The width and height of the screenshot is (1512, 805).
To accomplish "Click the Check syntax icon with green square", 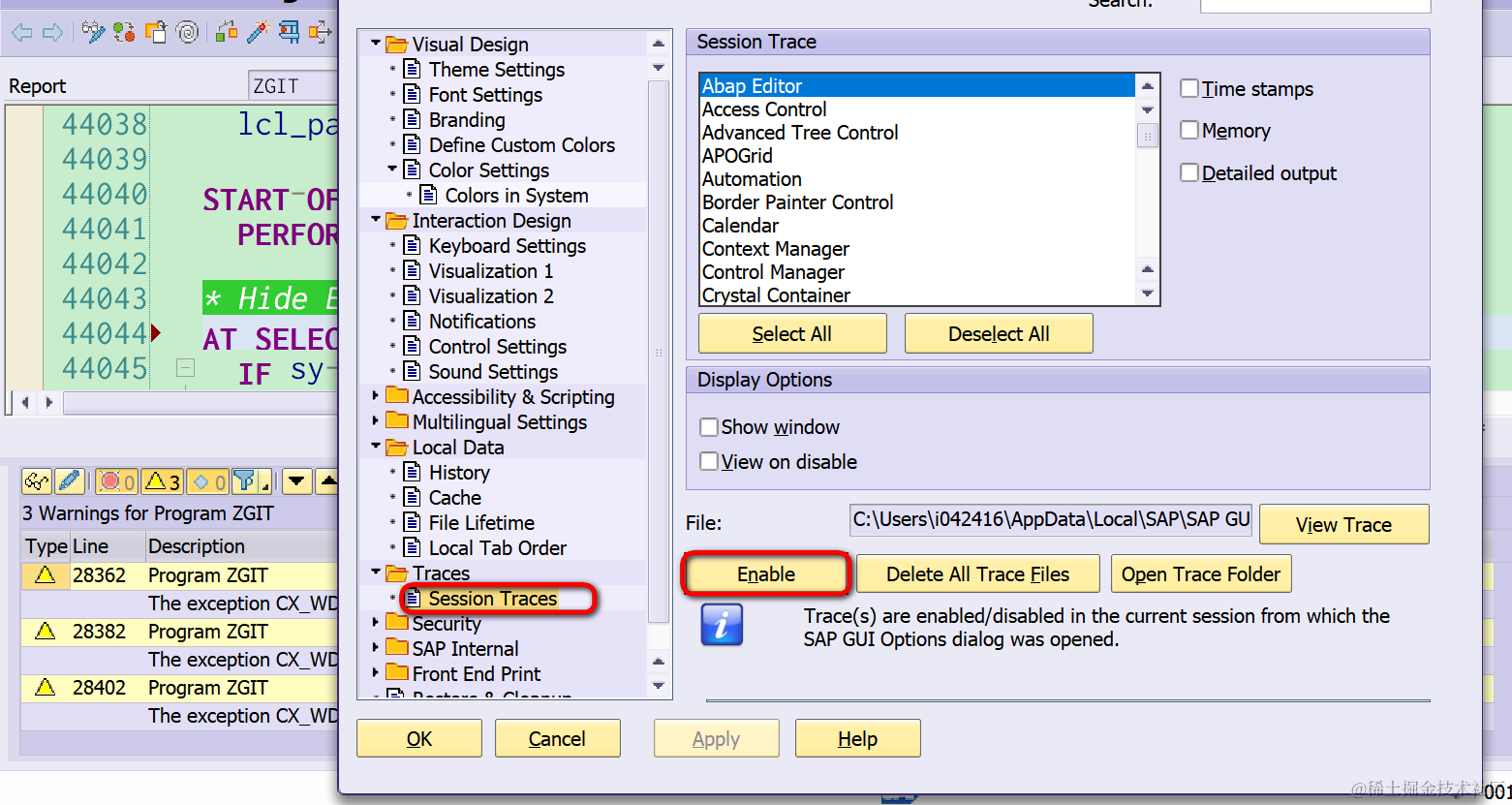I will 227,32.
